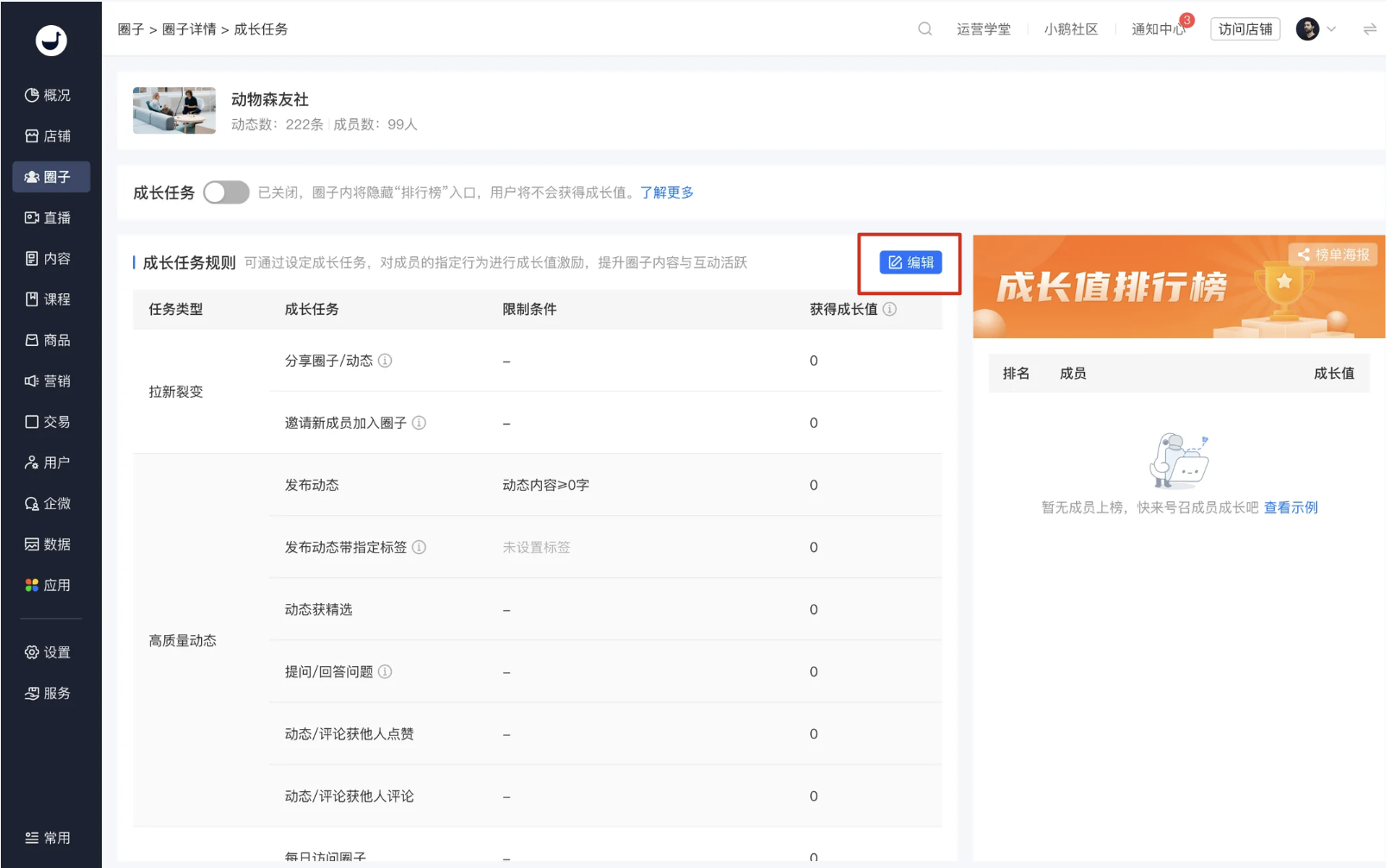Open the 直播 live section

point(48,217)
